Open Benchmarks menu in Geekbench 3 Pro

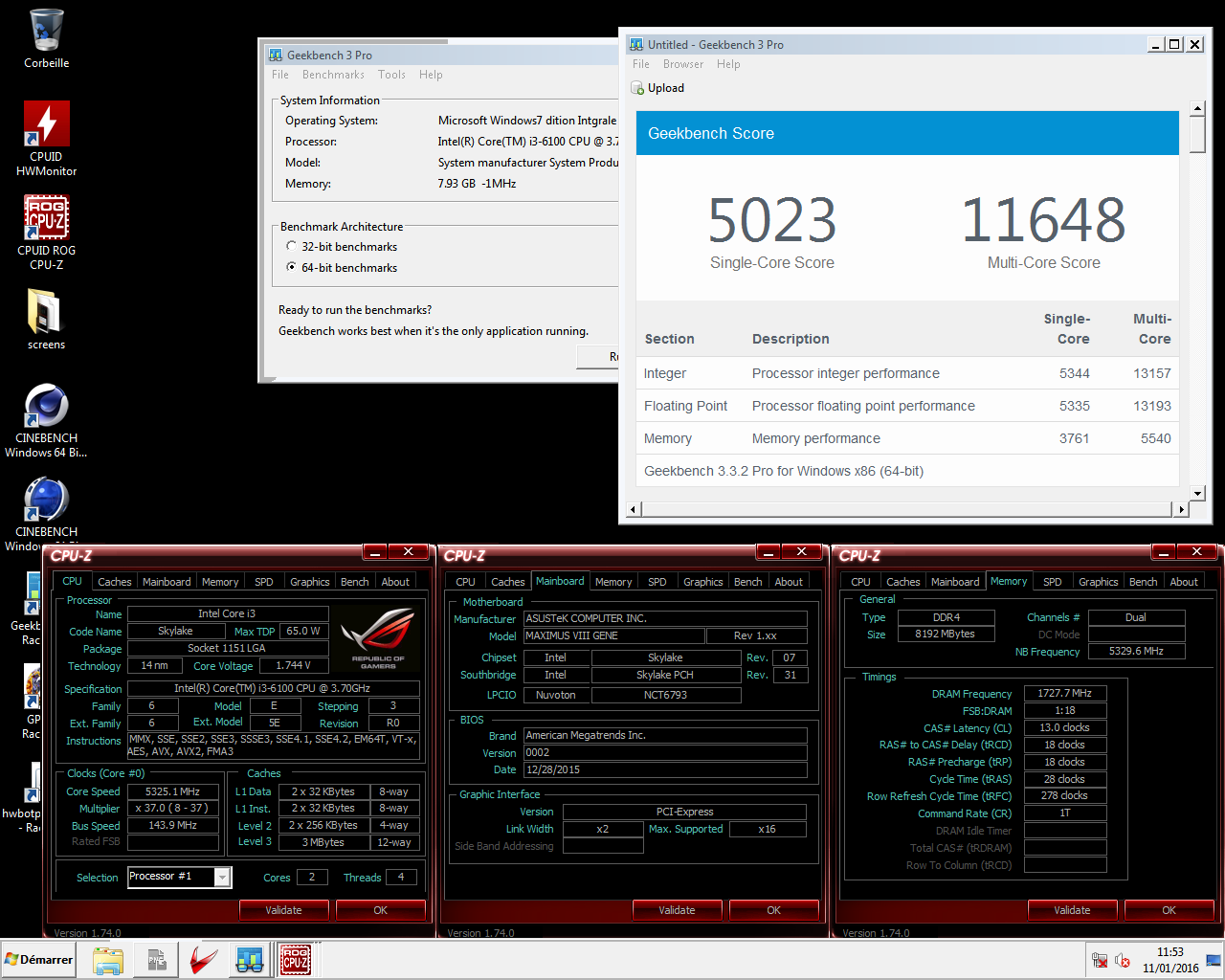333,75
